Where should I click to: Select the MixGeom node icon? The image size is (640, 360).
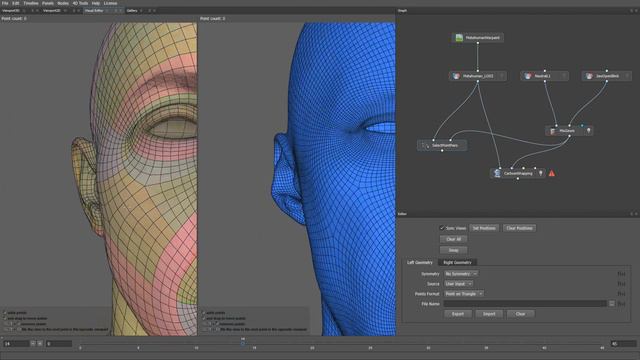pos(553,131)
